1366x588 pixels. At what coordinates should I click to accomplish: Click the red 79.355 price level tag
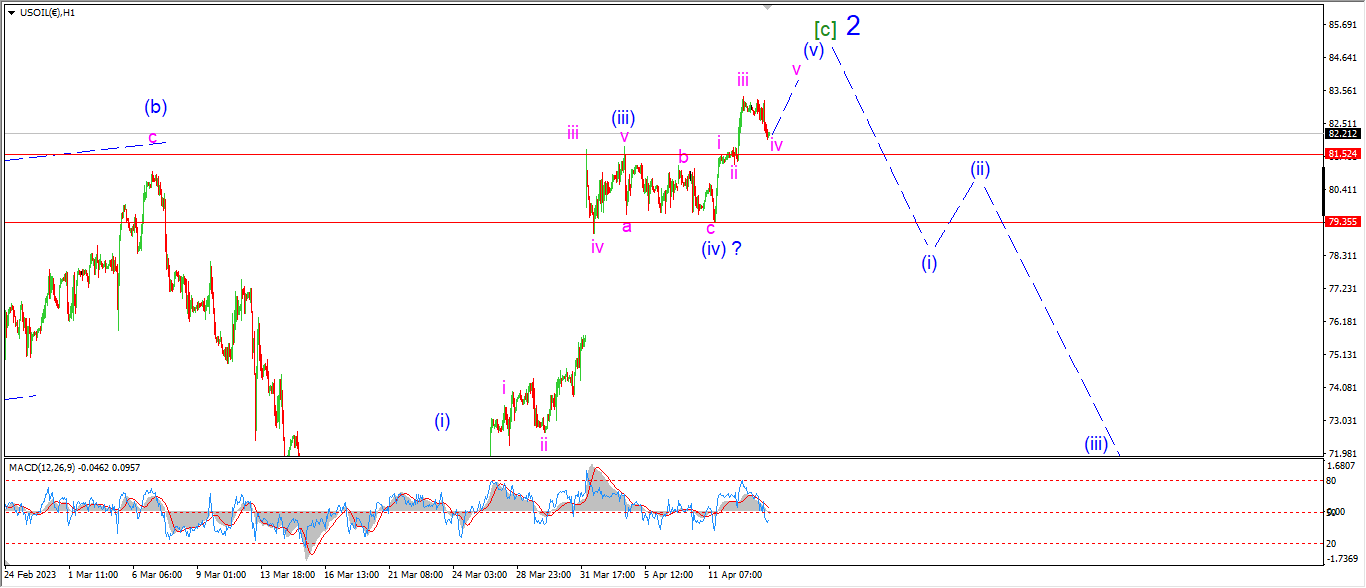1341,222
